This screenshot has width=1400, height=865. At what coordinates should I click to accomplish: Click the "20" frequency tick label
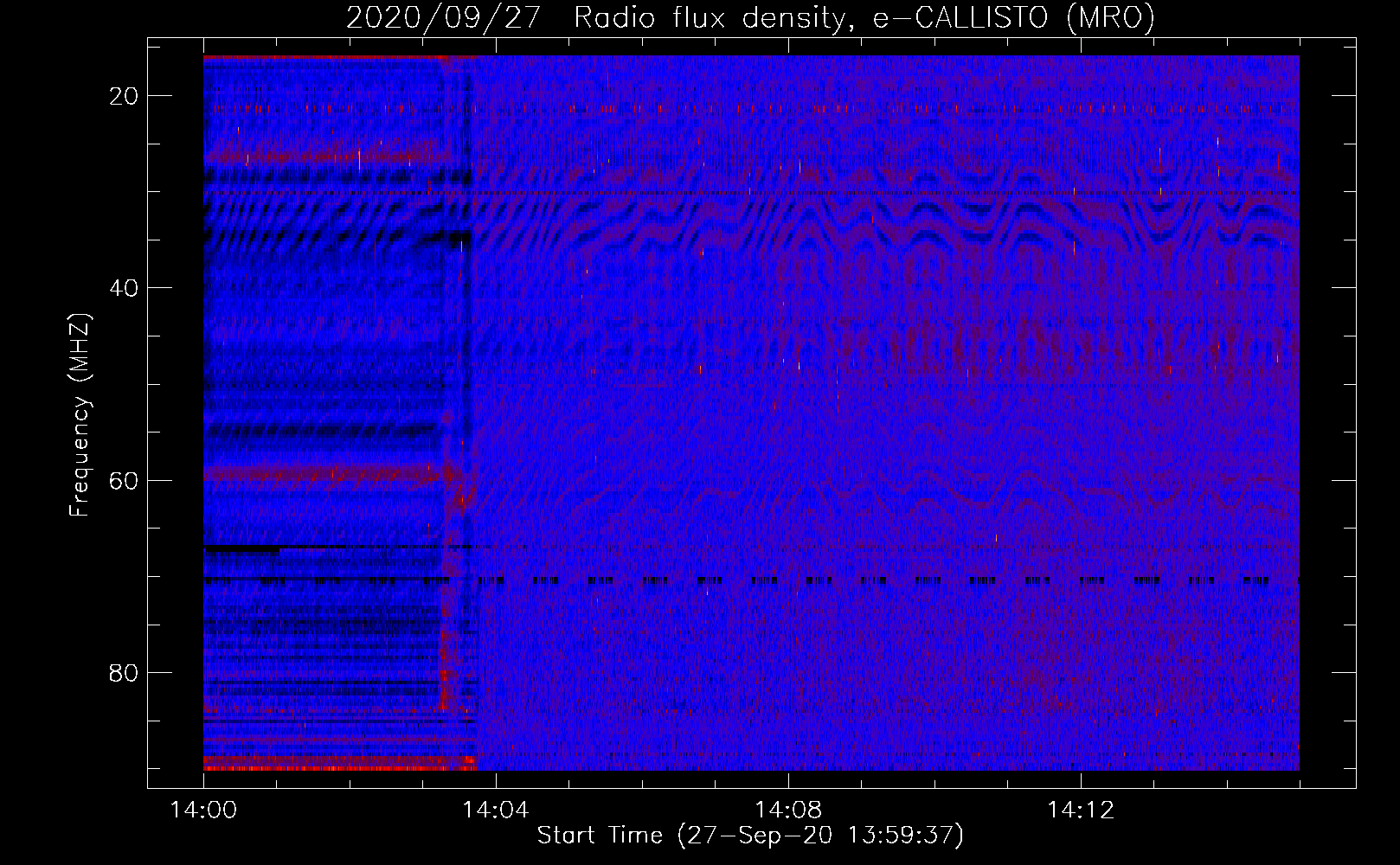click(x=124, y=96)
